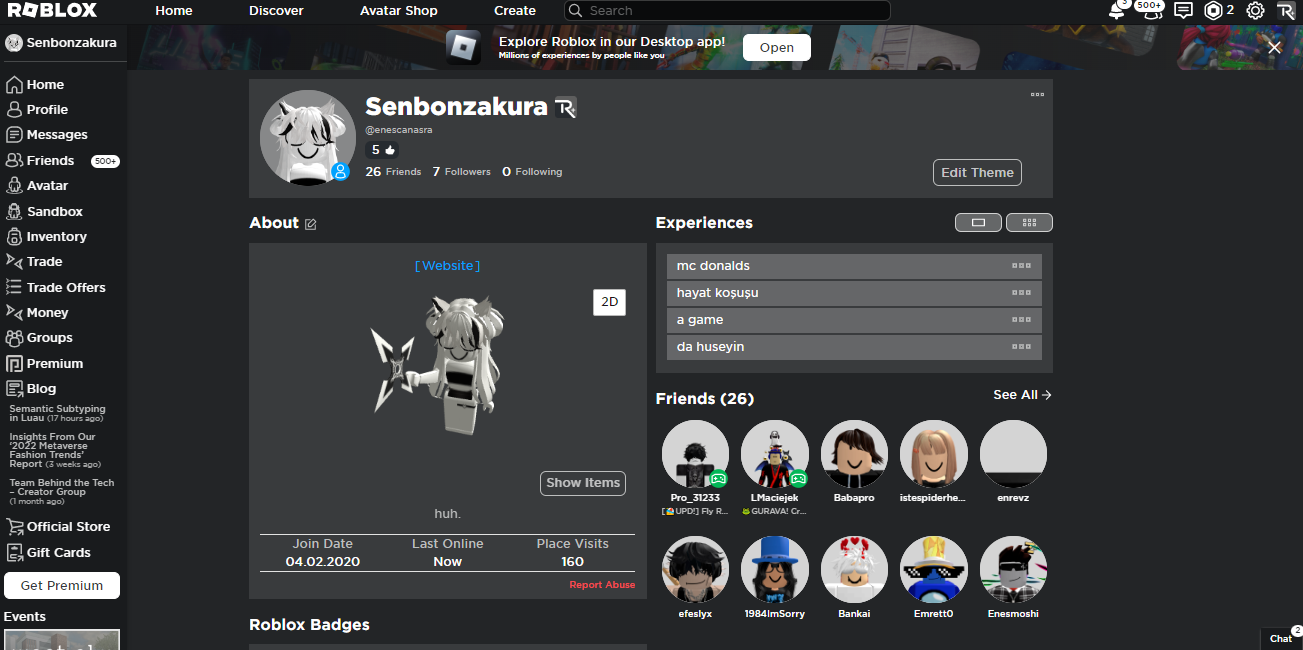
Task: Click See All friends link
Action: (1022, 395)
